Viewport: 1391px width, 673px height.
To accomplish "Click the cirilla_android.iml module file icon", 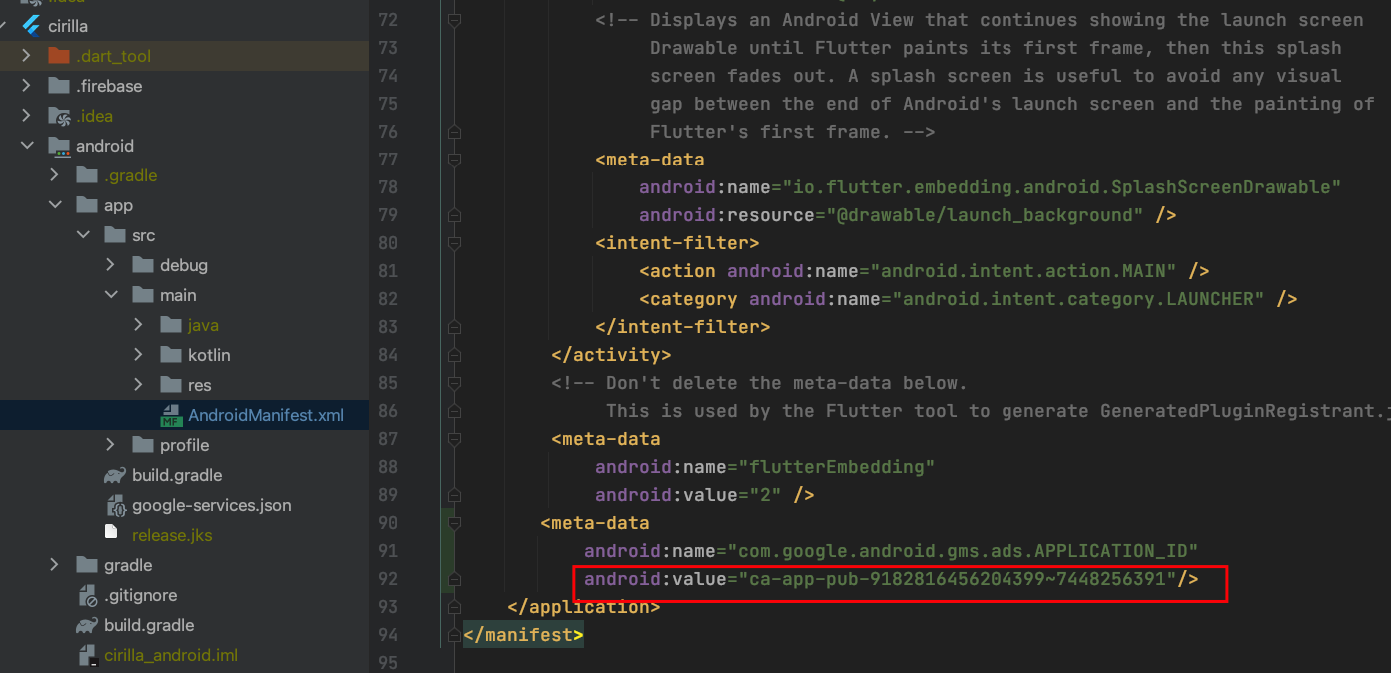I will click(87, 656).
